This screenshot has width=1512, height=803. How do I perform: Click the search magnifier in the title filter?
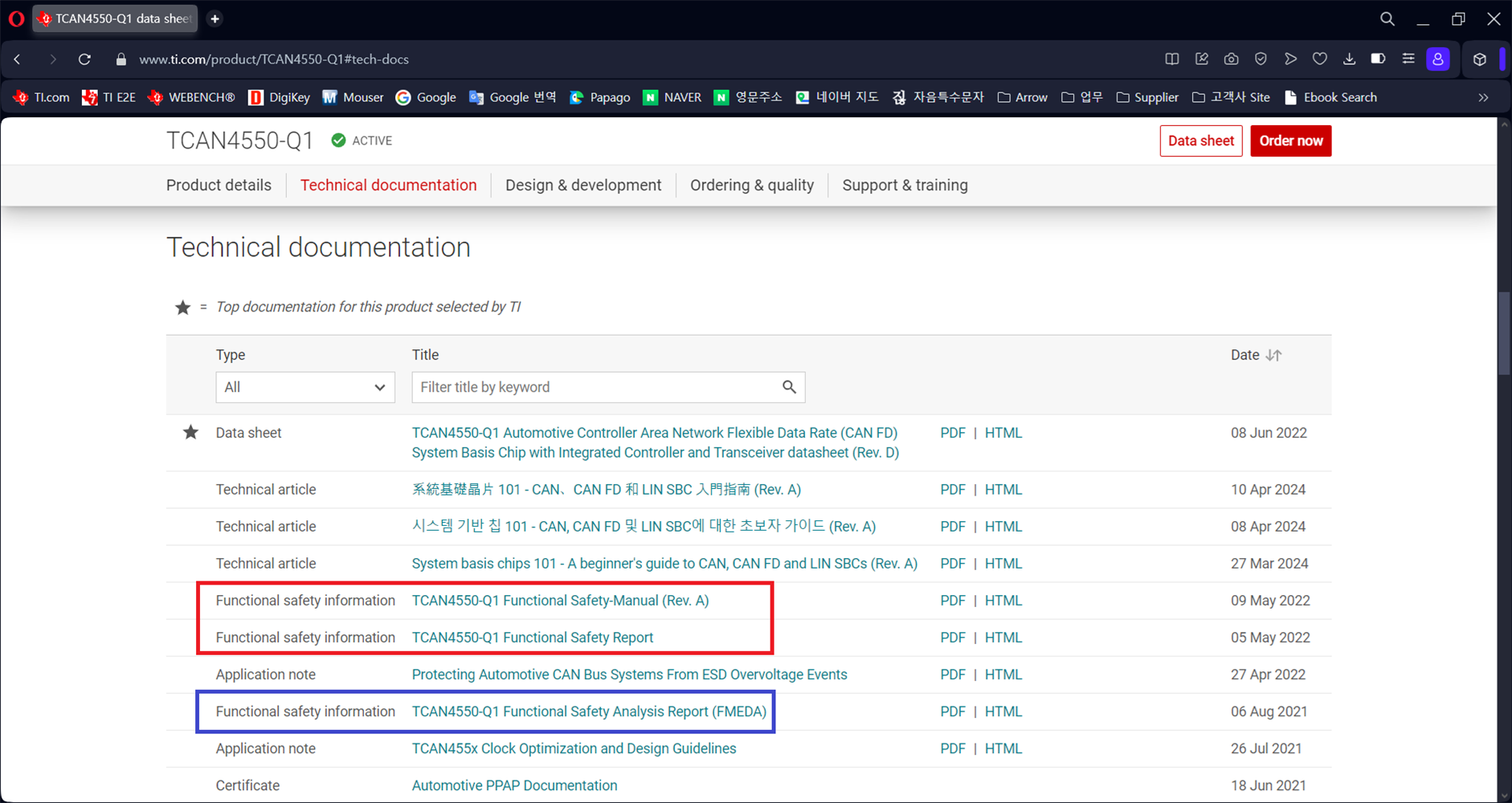click(790, 387)
